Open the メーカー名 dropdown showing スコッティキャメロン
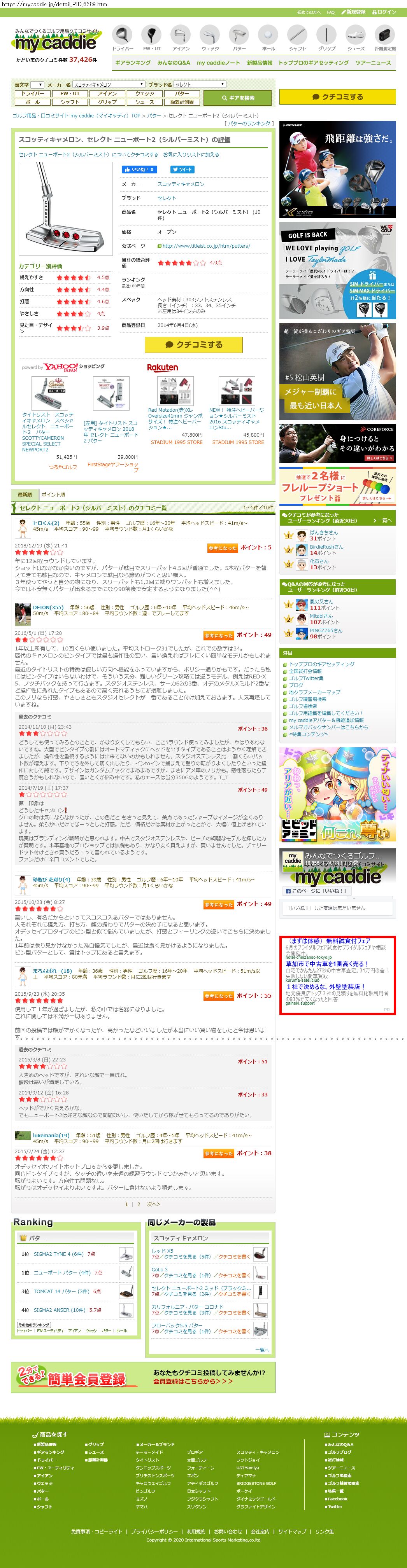407x1568 pixels. (109, 85)
